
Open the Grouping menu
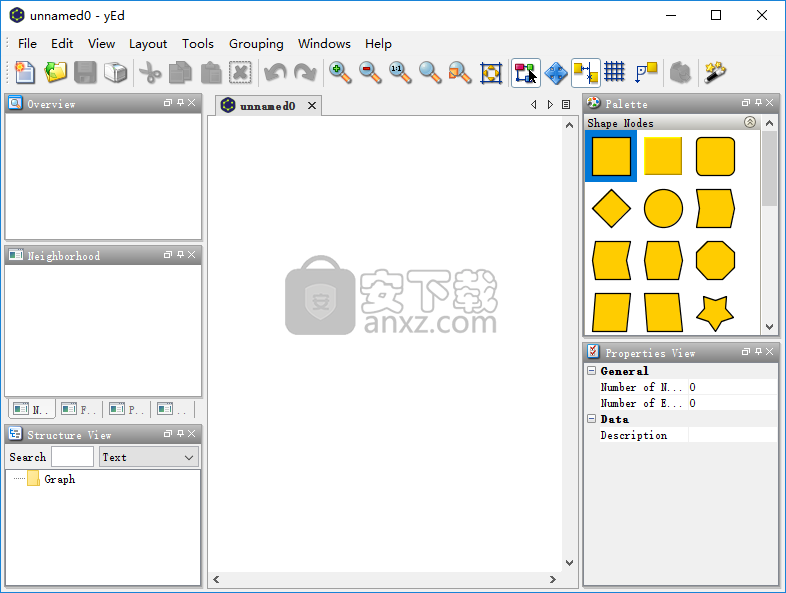pos(256,44)
